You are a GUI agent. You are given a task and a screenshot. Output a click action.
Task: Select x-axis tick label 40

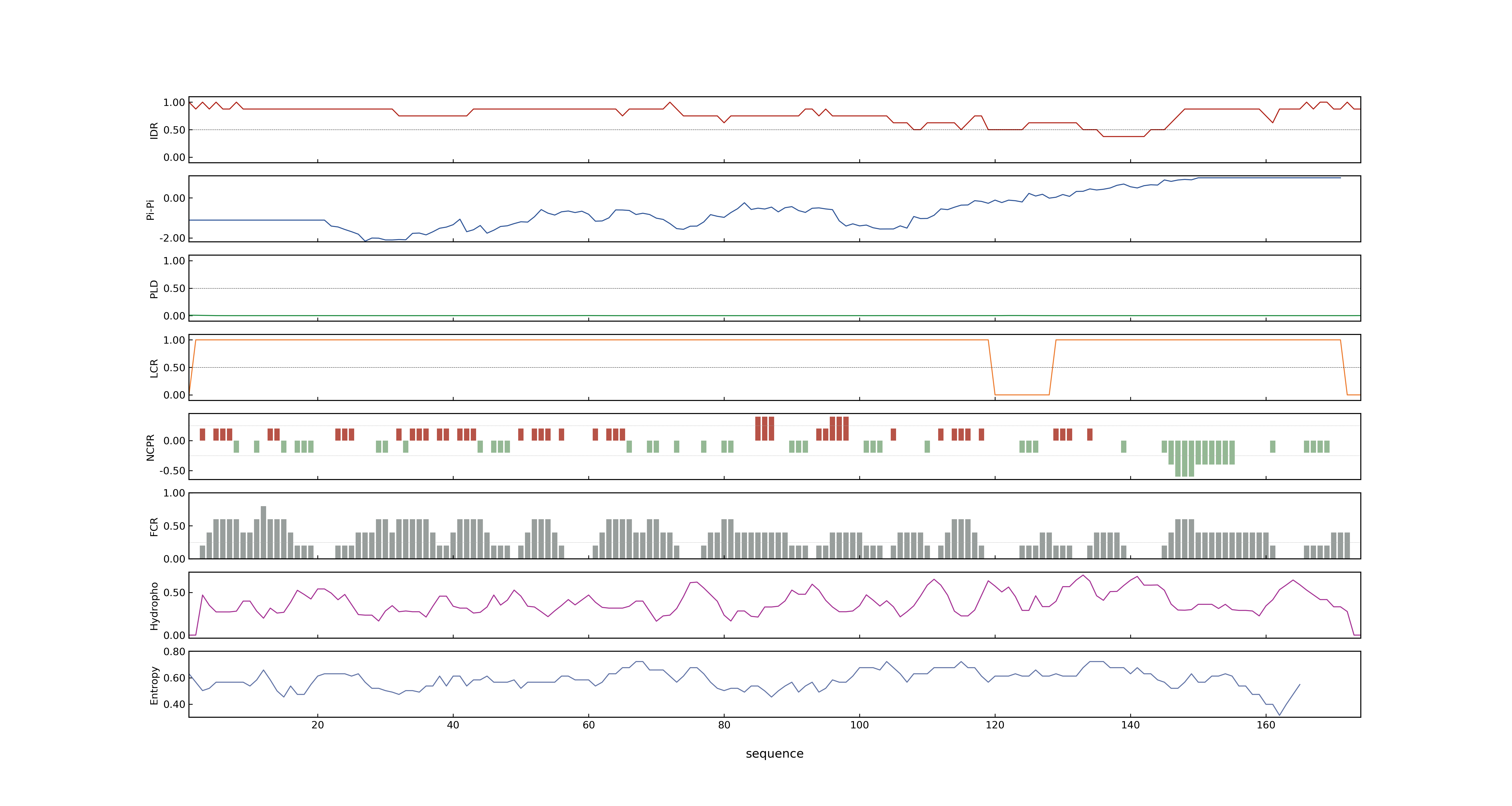pyautogui.click(x=453, y=725)
